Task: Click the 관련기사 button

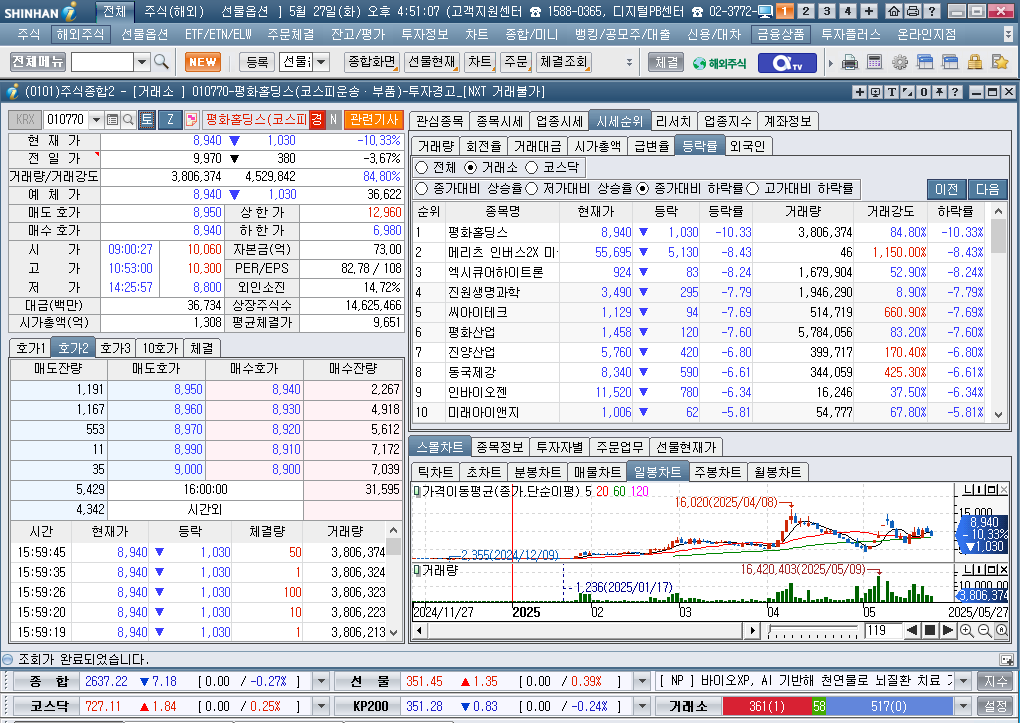Action: point(374,119)
